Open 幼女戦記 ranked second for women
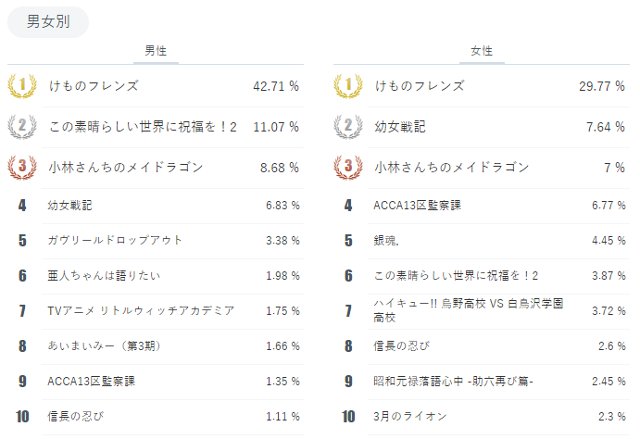640x439 pixels. click(399, 127)
